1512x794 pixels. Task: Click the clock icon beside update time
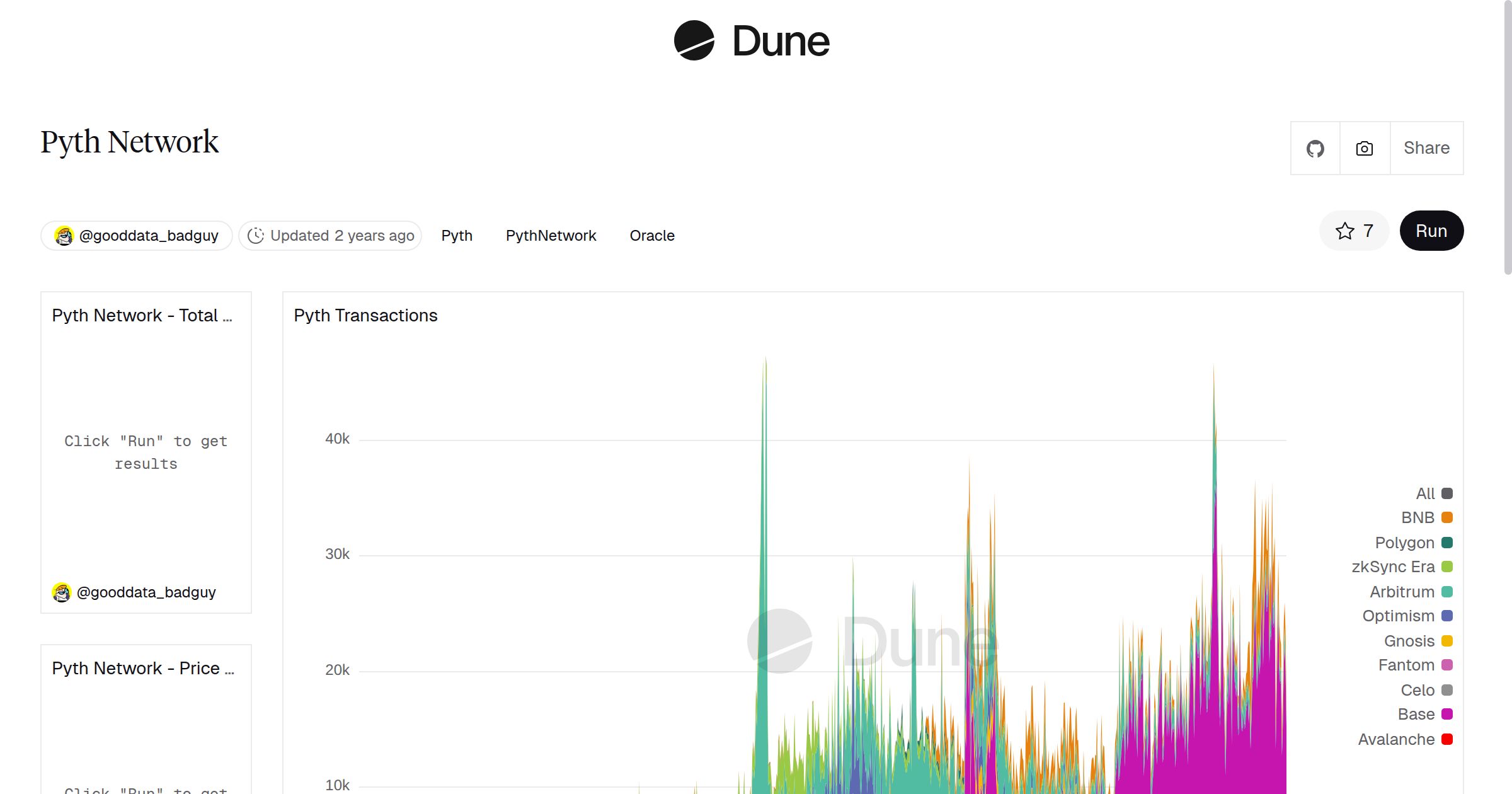pos(255,235)
